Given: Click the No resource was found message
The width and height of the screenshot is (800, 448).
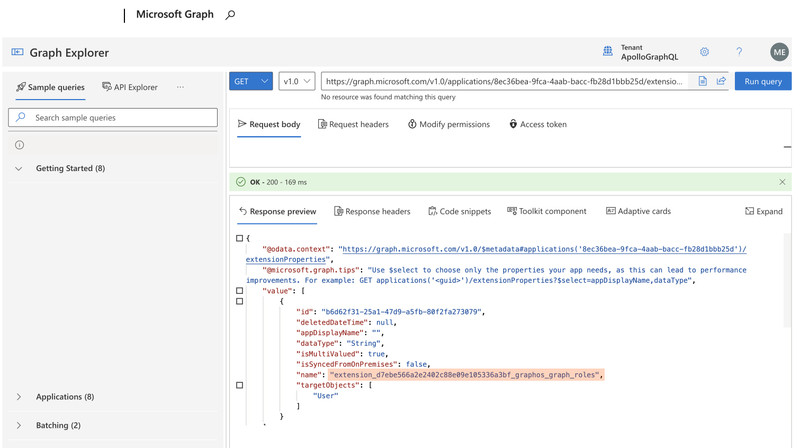Looking at the screenshot, I should pyautogui.click(x=388, y=97).
